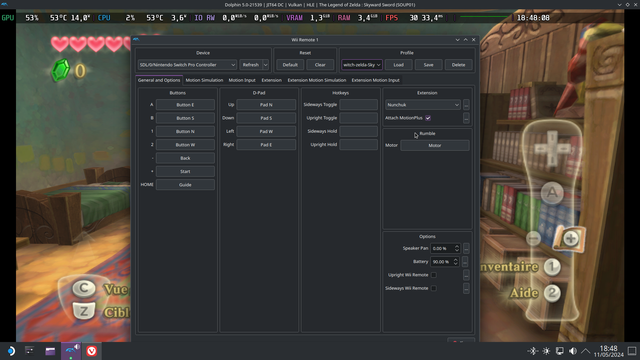This screenshot has height=360, width=640.
Task: Select the General and Options tab
Action: click(x=159, y=80)
